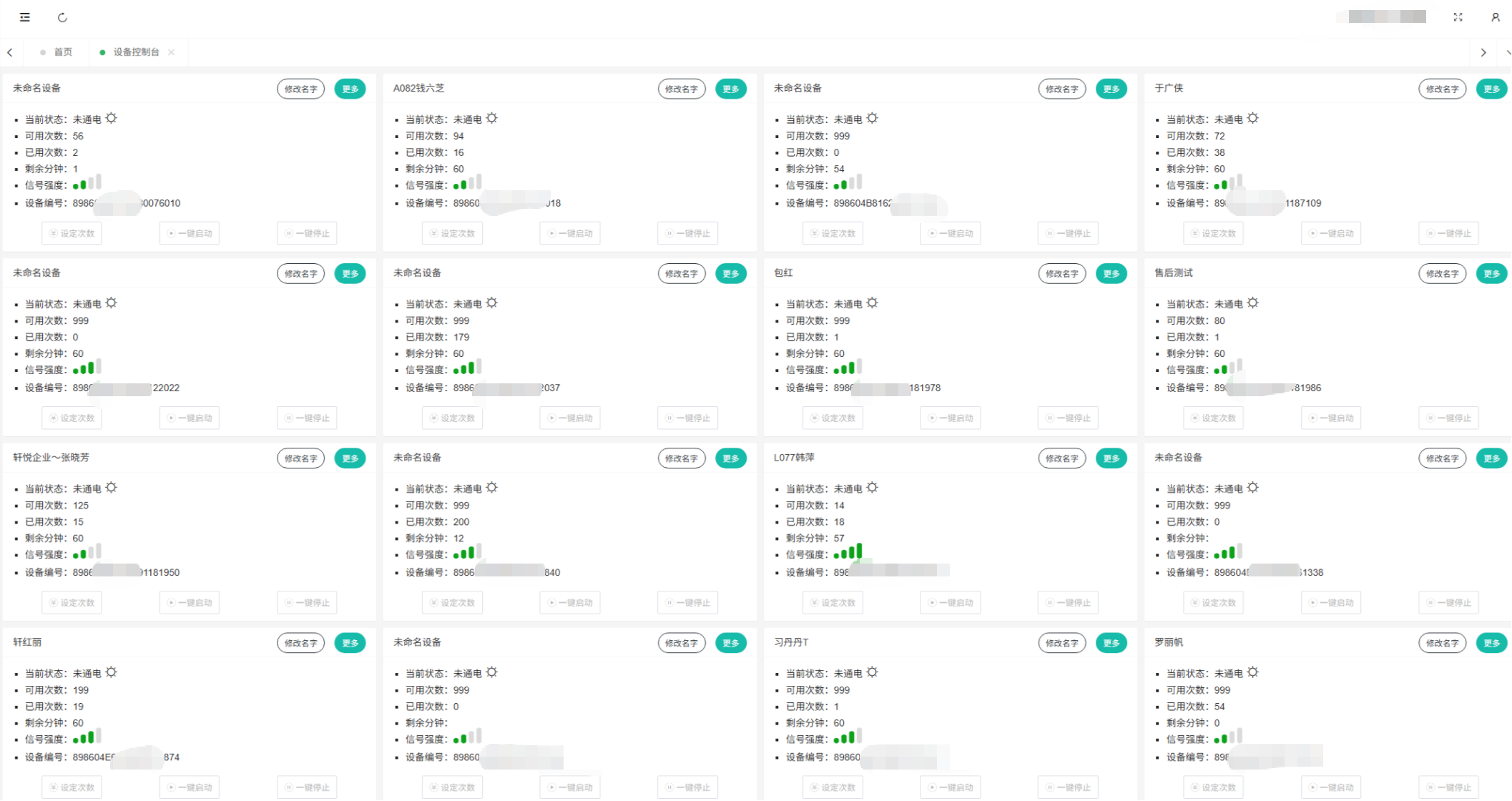Click 修改名字 for 罗丽帆 device

coord(1442,643)
